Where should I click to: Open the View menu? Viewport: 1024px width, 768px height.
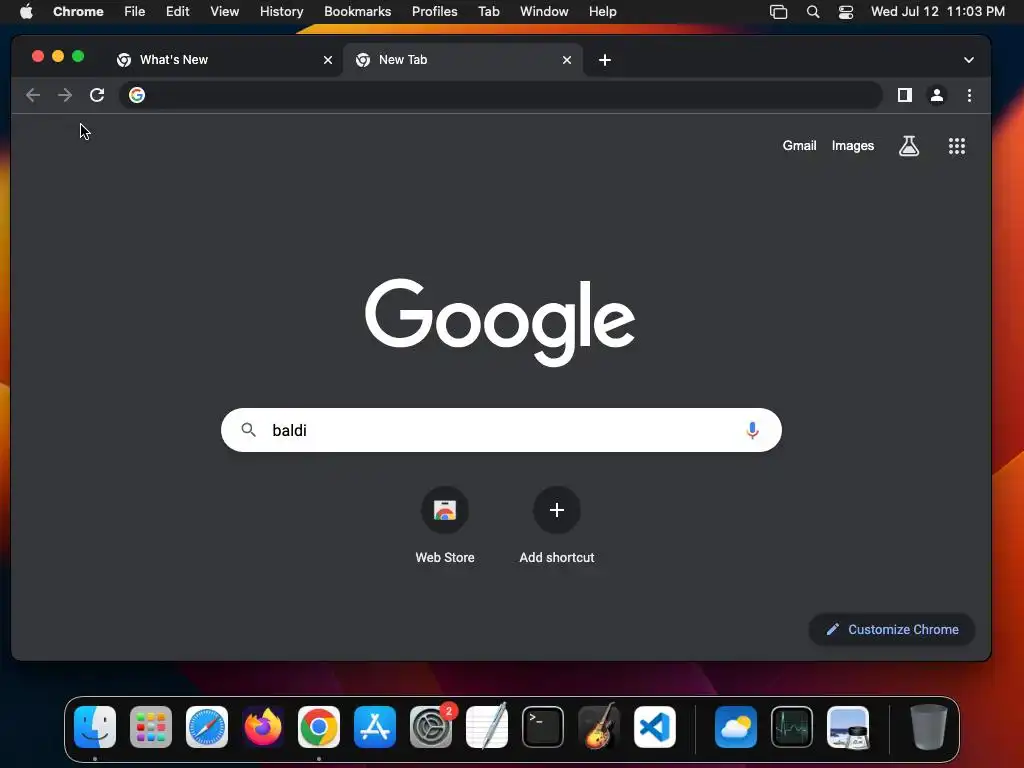tap(225, 12)
